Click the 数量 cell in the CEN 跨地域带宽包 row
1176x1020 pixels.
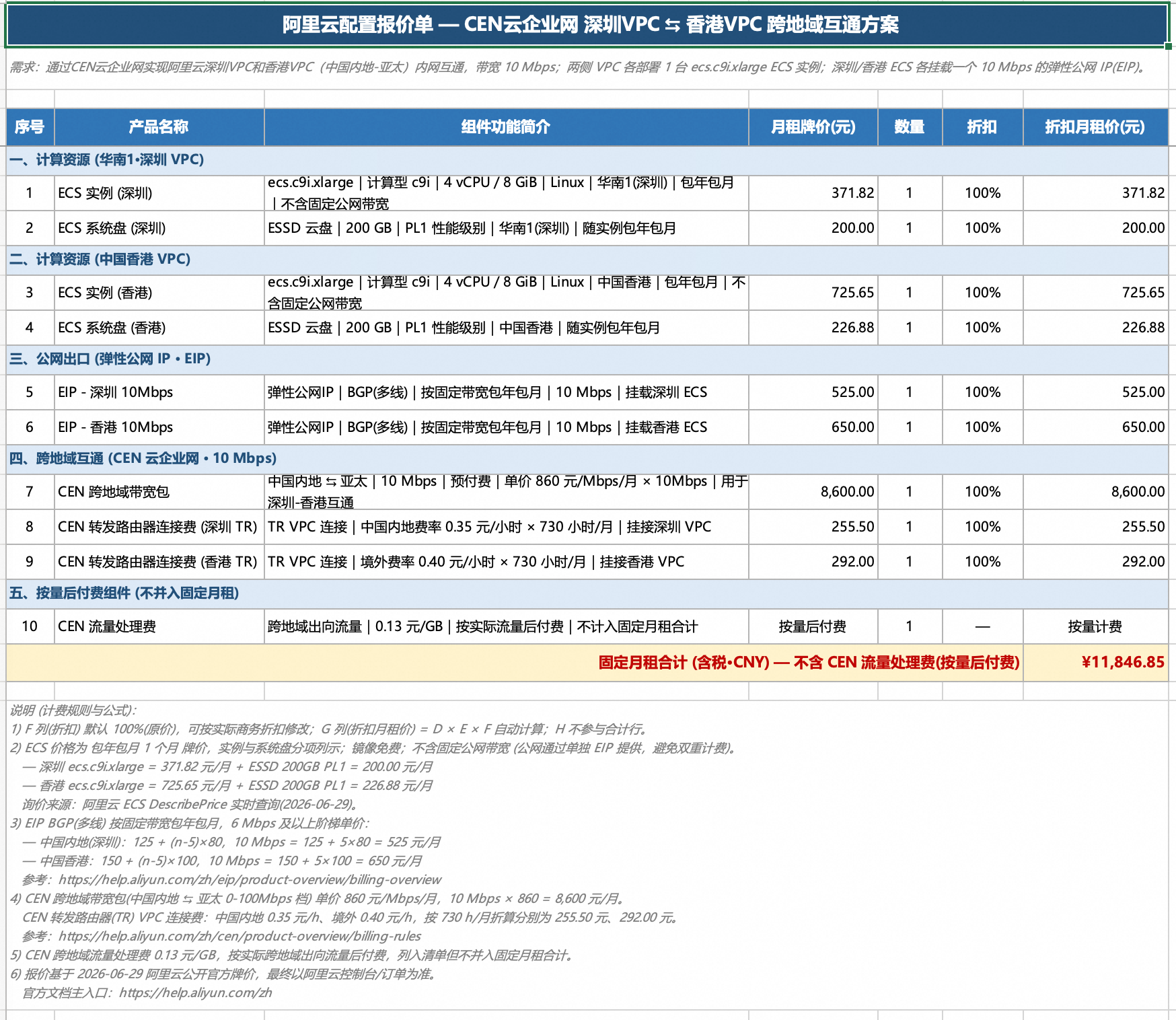click(x=910, y=492)
